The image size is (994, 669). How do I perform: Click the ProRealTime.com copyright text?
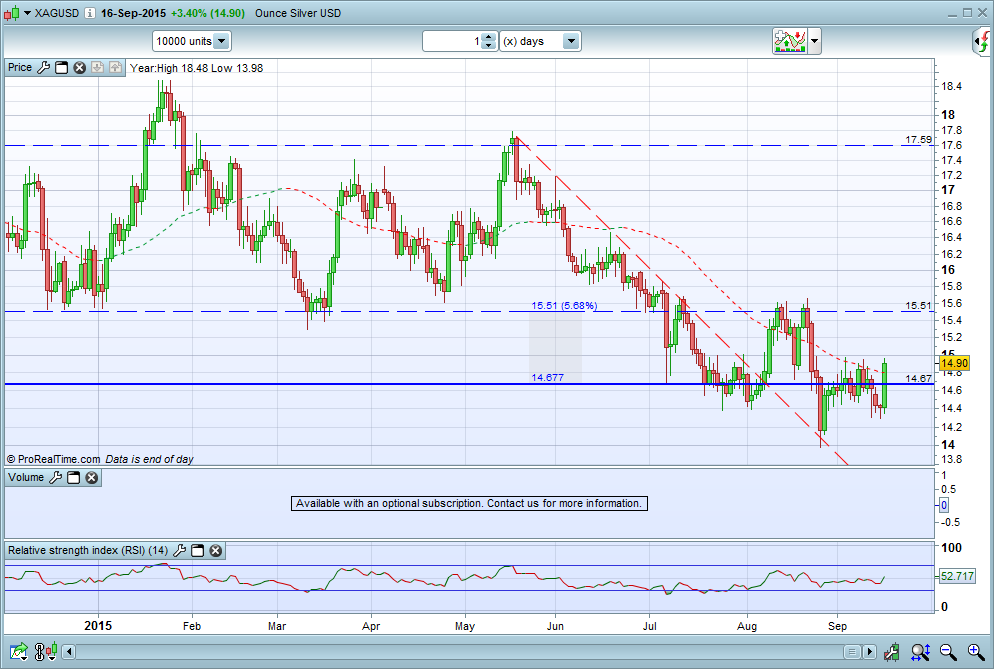pyautogui.click(x=53, y=459)
